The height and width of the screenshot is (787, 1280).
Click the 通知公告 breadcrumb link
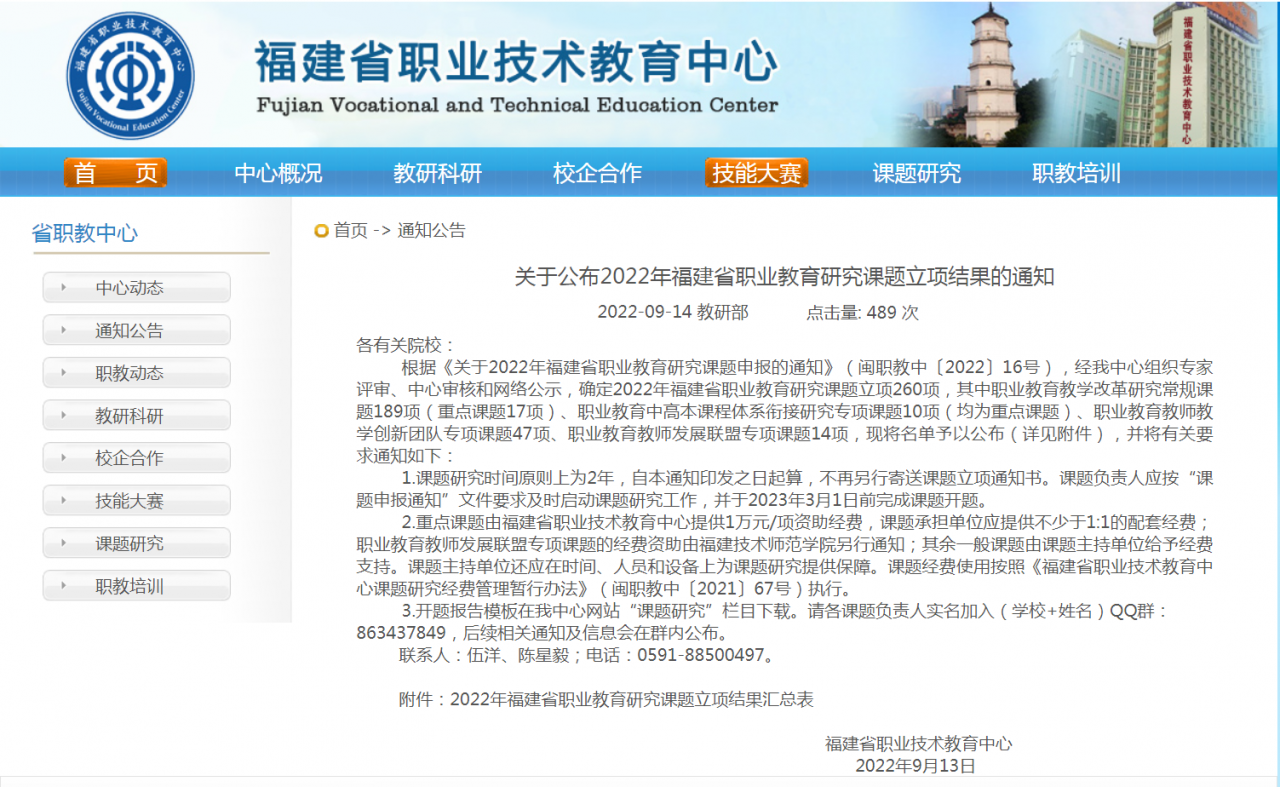431,231
